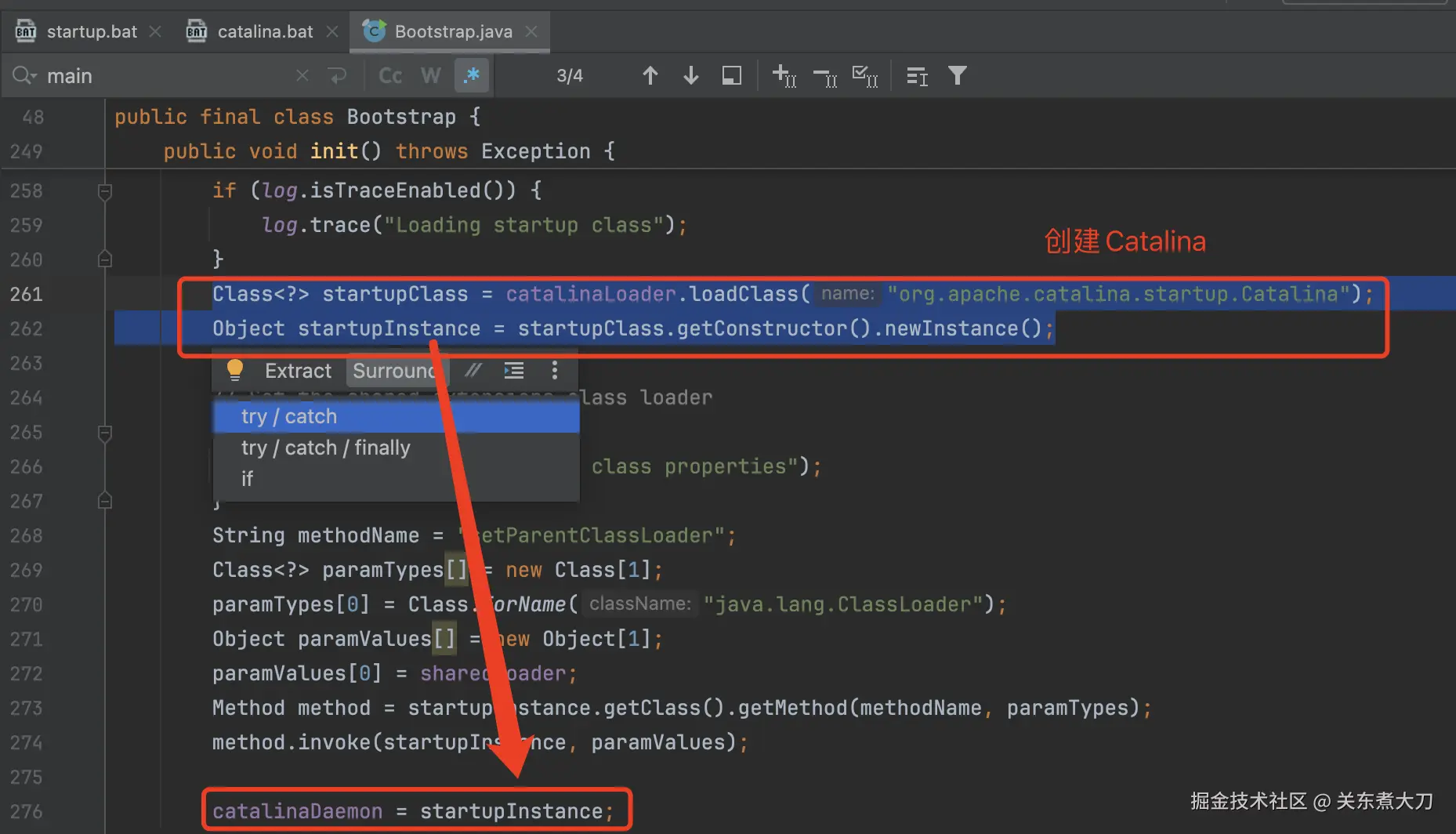Choose Extract in the floating toolbar
This screenshot has height=834, width=1456.
point(298,371)
